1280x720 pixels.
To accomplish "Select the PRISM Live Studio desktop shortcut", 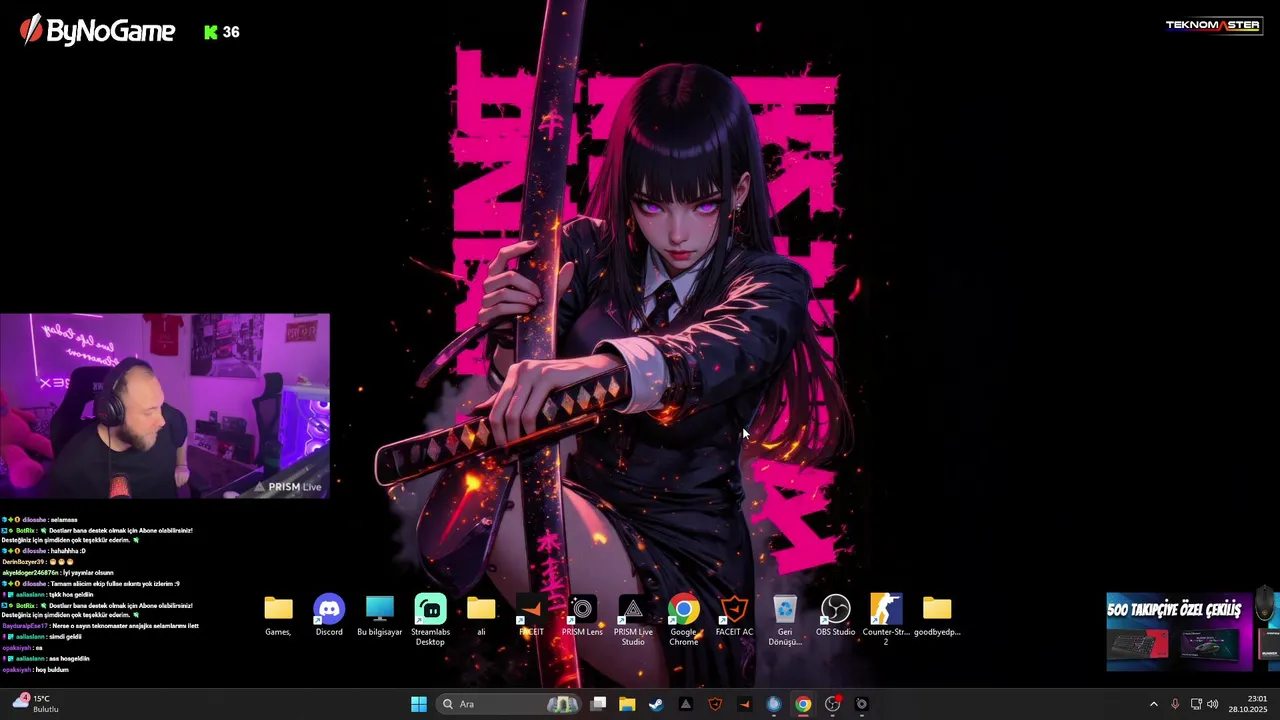I will [633, 620].
